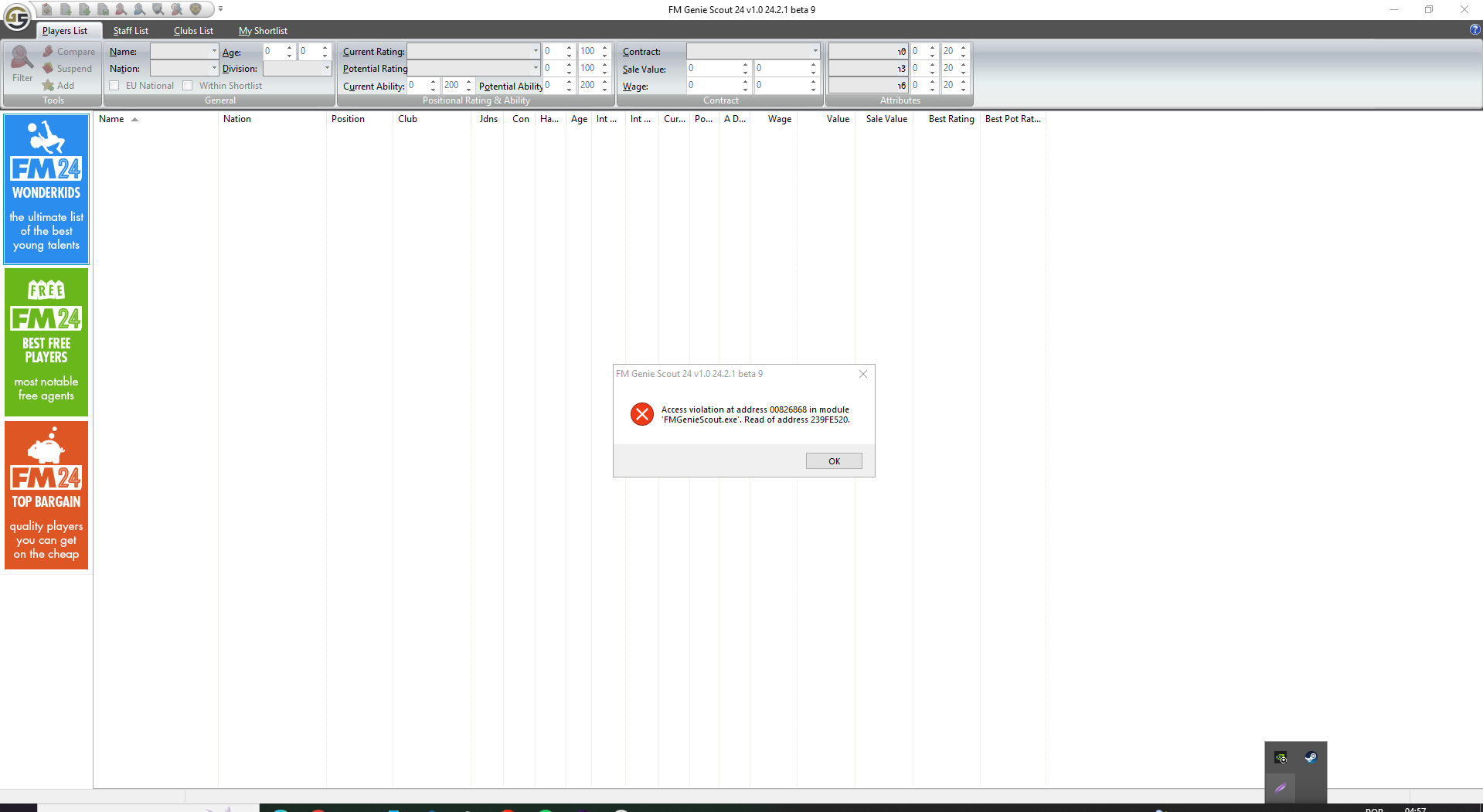Sort by the Best Pot Rat... column header
1483x812 pixels.
pyautogui.click(x=1013, y=119)
